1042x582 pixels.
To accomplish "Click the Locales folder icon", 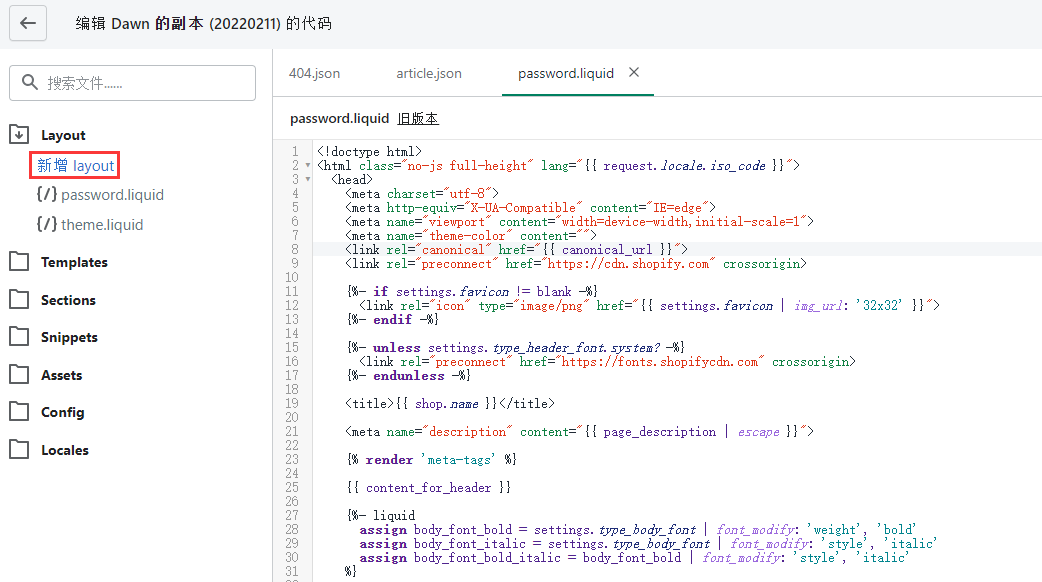I will (x=19, y=450).
